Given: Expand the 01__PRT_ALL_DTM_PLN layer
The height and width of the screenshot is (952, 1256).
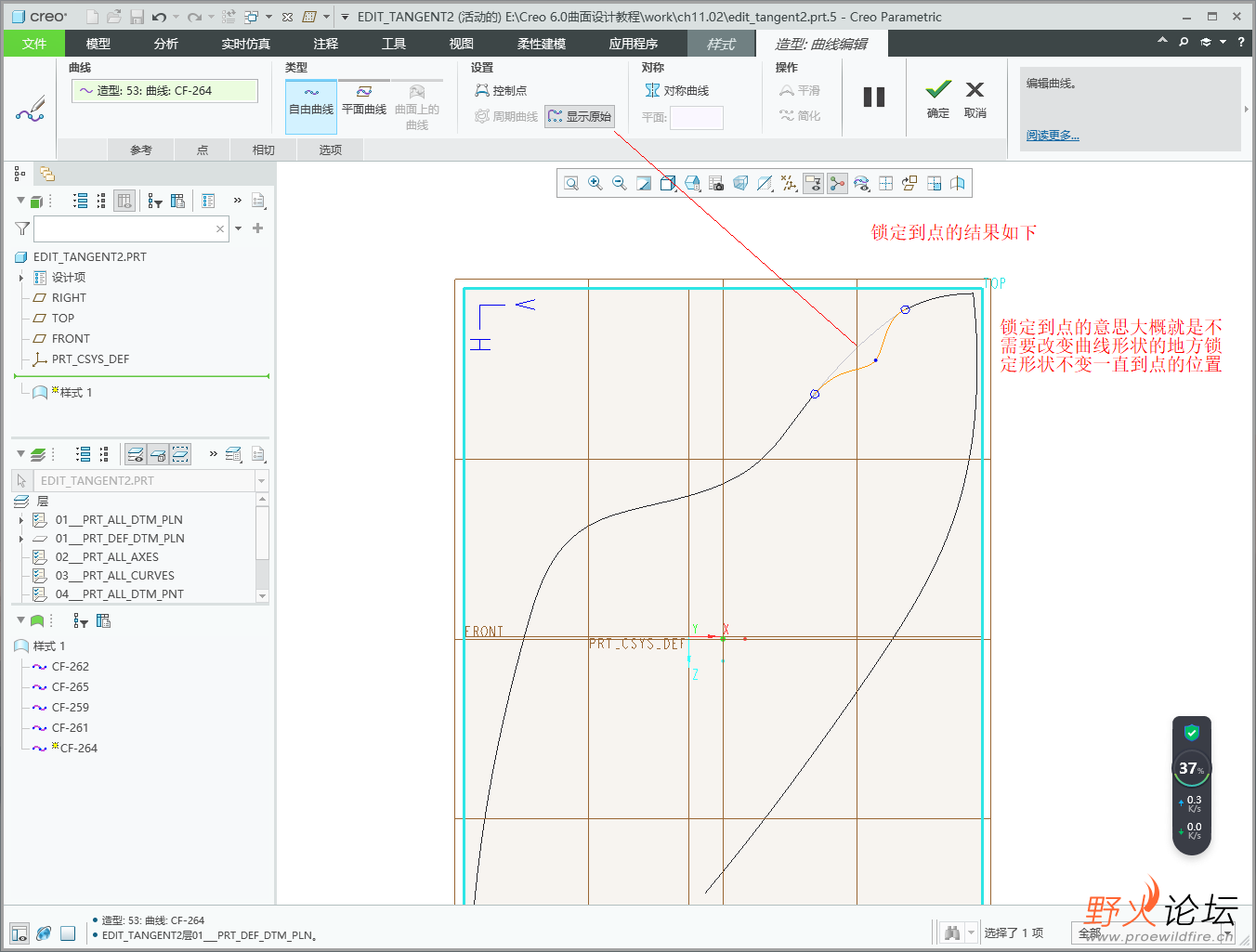Looking at the screenshot, I should click(21, 520).
